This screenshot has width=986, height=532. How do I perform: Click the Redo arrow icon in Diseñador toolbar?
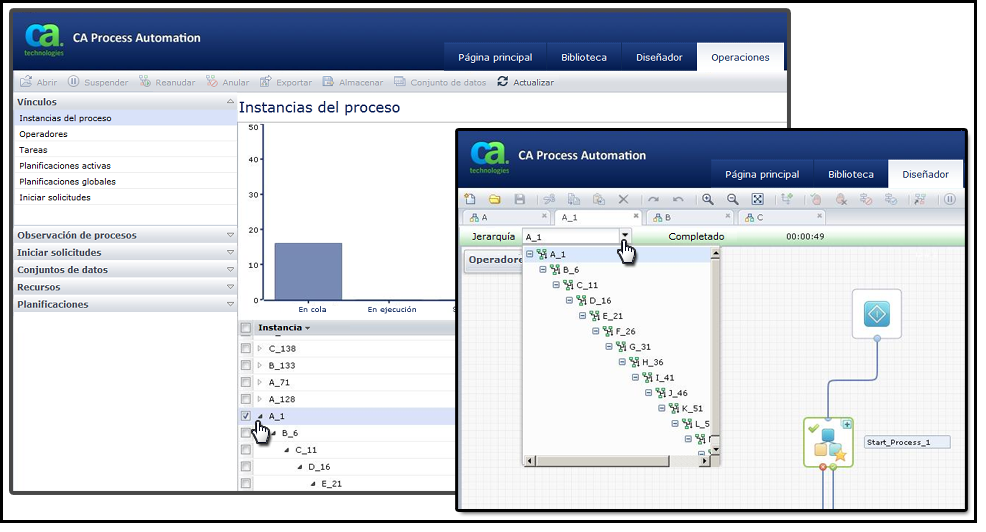(x=653, y=199)
